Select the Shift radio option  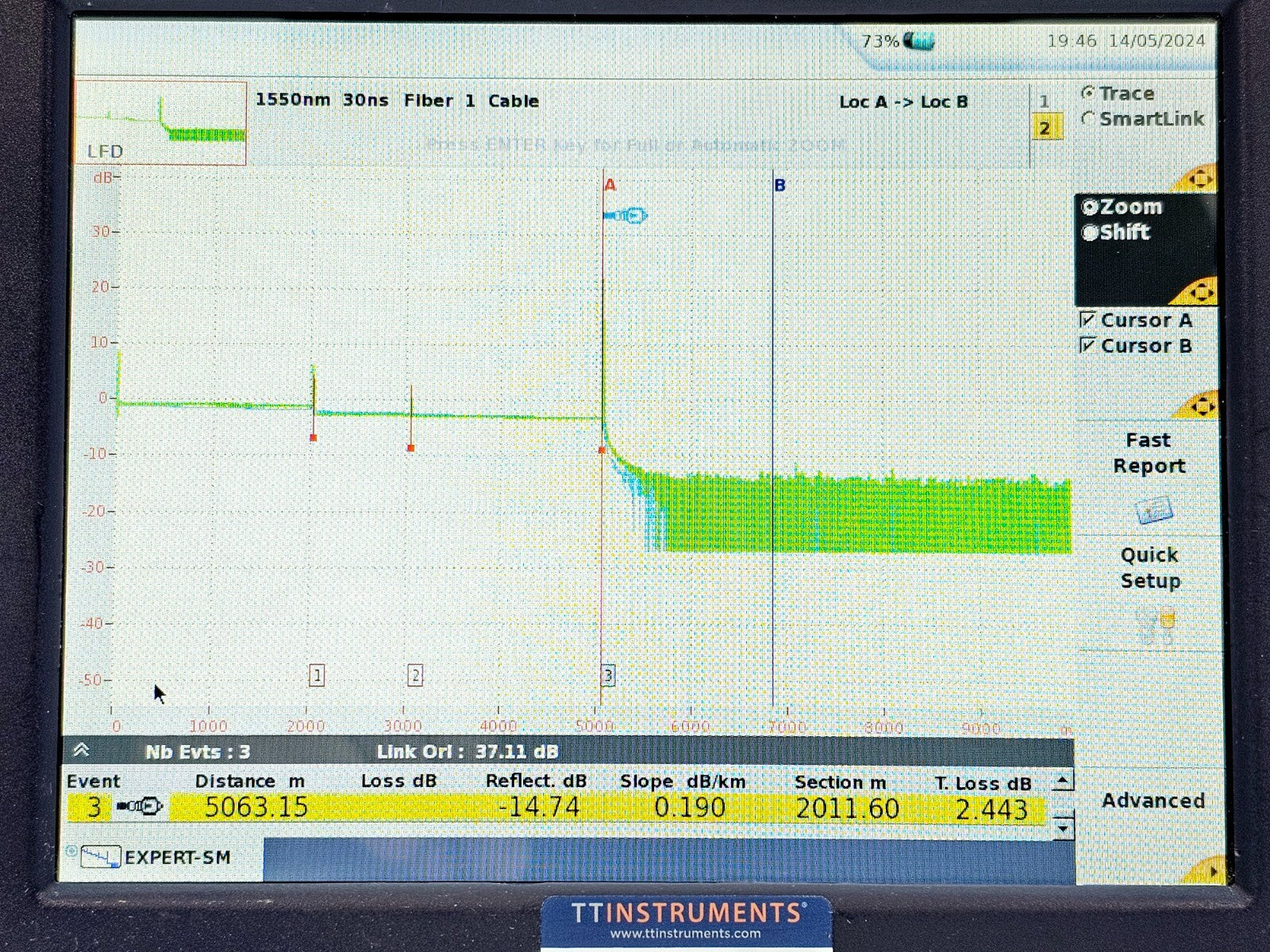click(1090, 233)
